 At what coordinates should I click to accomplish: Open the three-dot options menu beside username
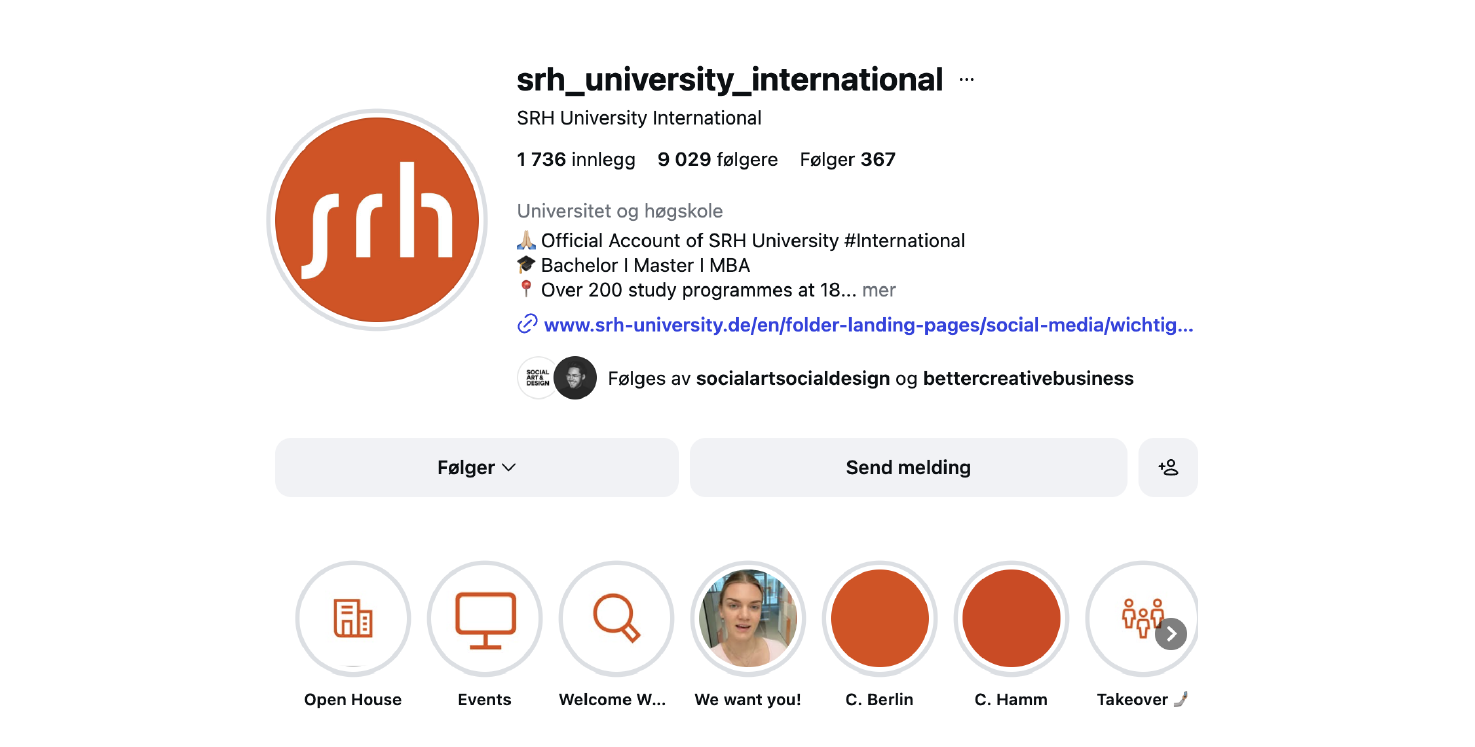[966, 80]
